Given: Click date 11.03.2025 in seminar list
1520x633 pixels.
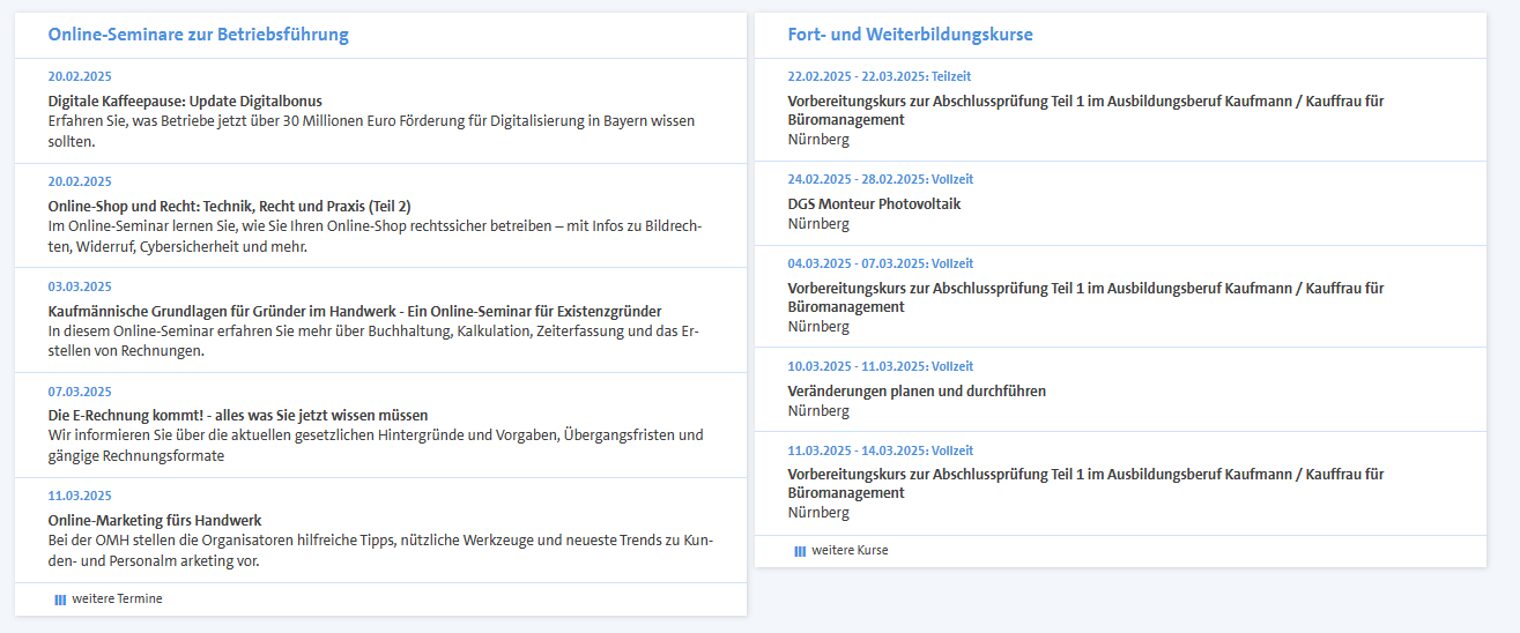Looking at the screenshot, I should point(80,496).
